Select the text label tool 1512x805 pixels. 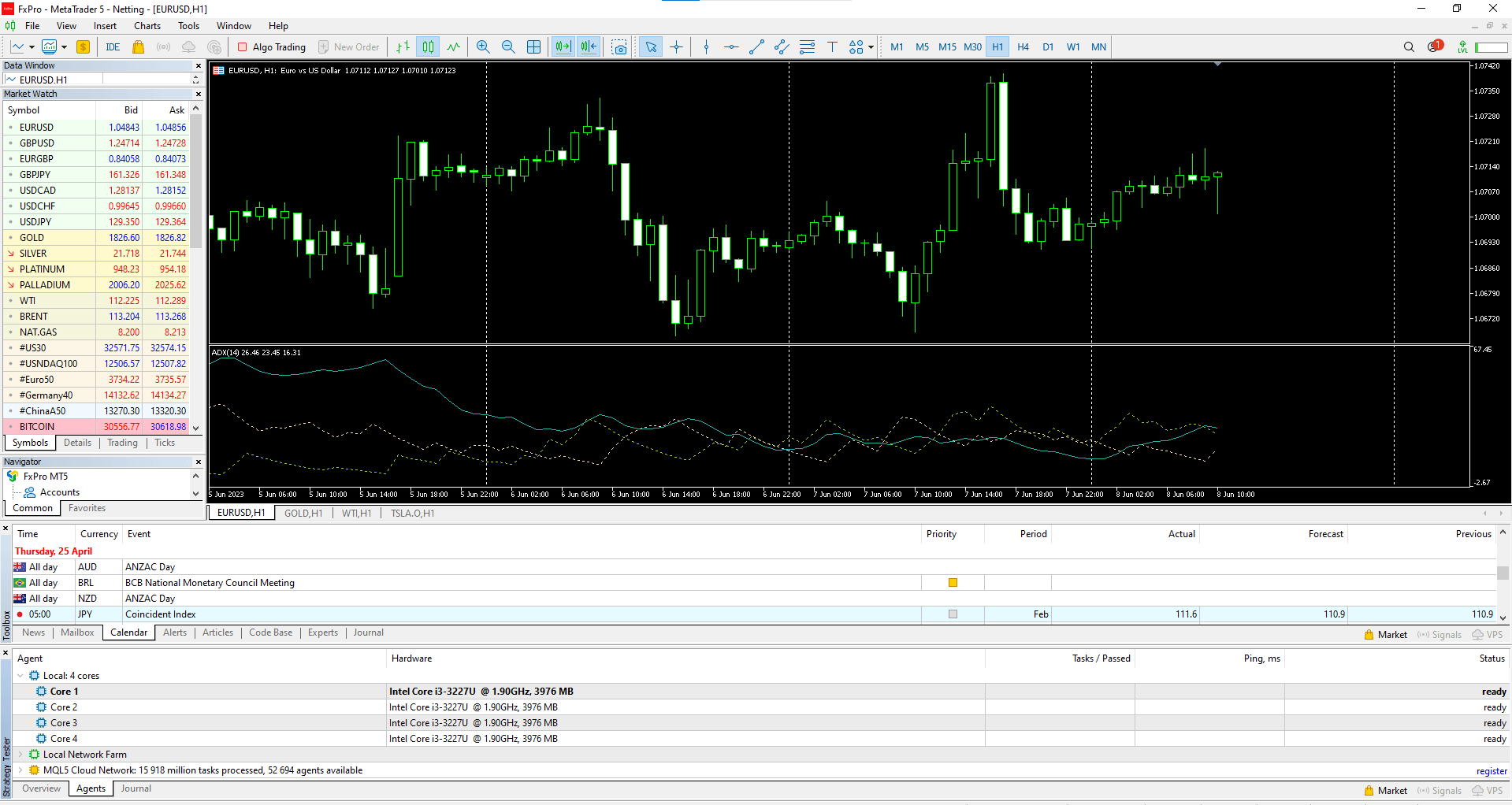click(x=832, y=46)
